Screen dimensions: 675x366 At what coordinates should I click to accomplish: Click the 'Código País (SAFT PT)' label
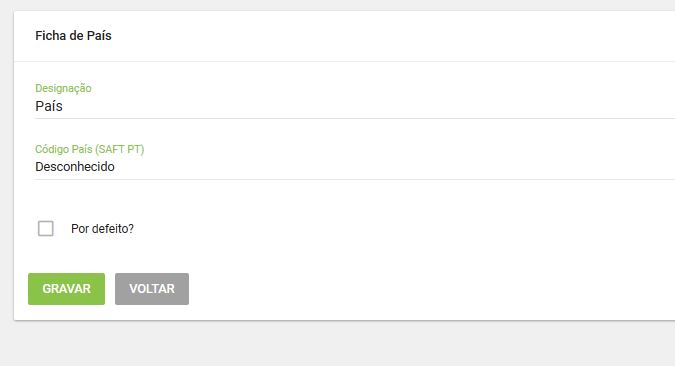pos(90,149)
